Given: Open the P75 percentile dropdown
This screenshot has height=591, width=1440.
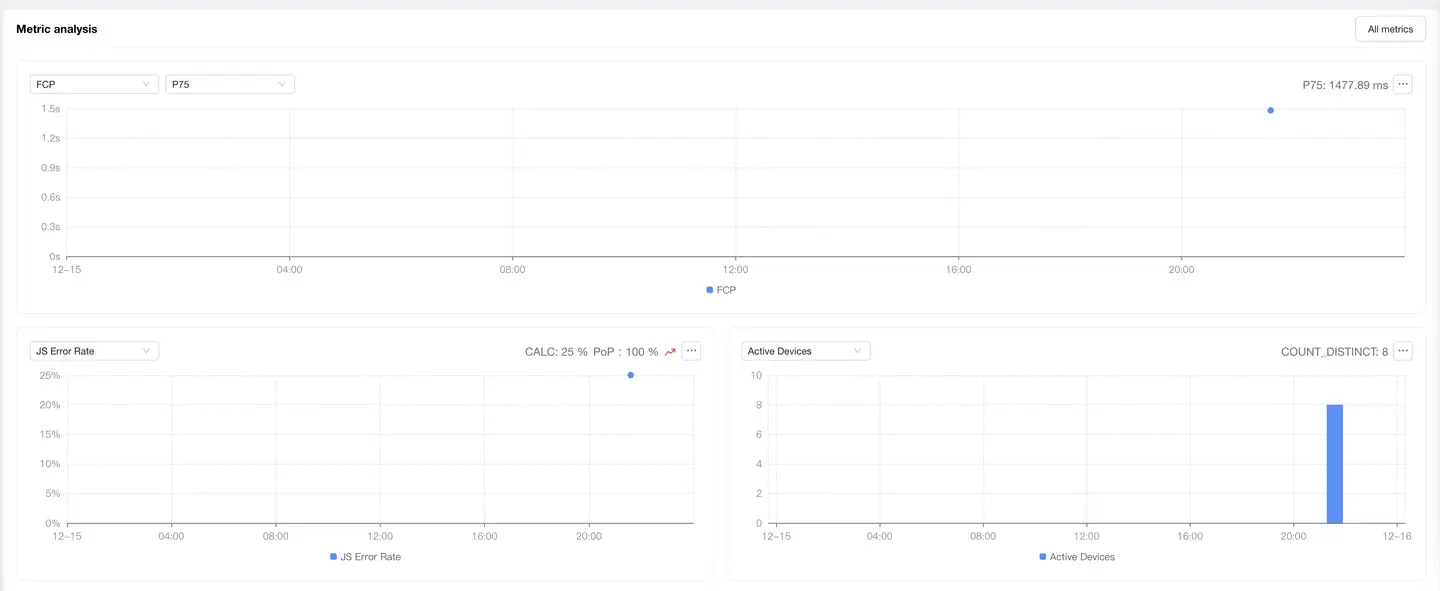Looking at the screenshot, I should (x=229, y=85).
